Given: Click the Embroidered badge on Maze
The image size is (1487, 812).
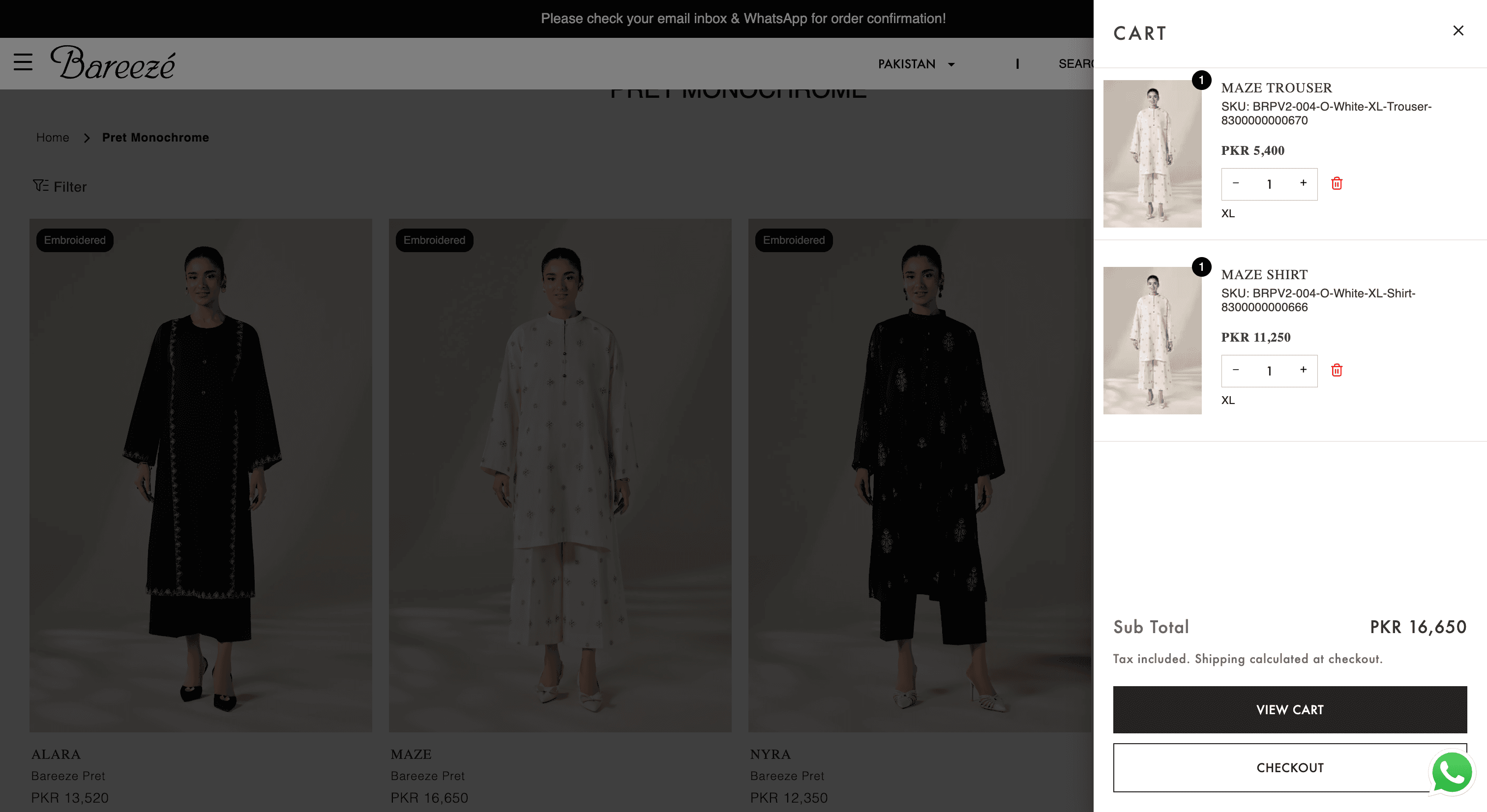Looking at the screenshot, I should pyautogui.click(x=434, y=240).
